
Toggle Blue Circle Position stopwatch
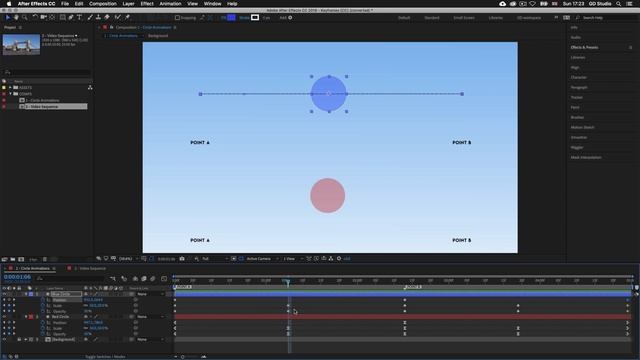43,300
